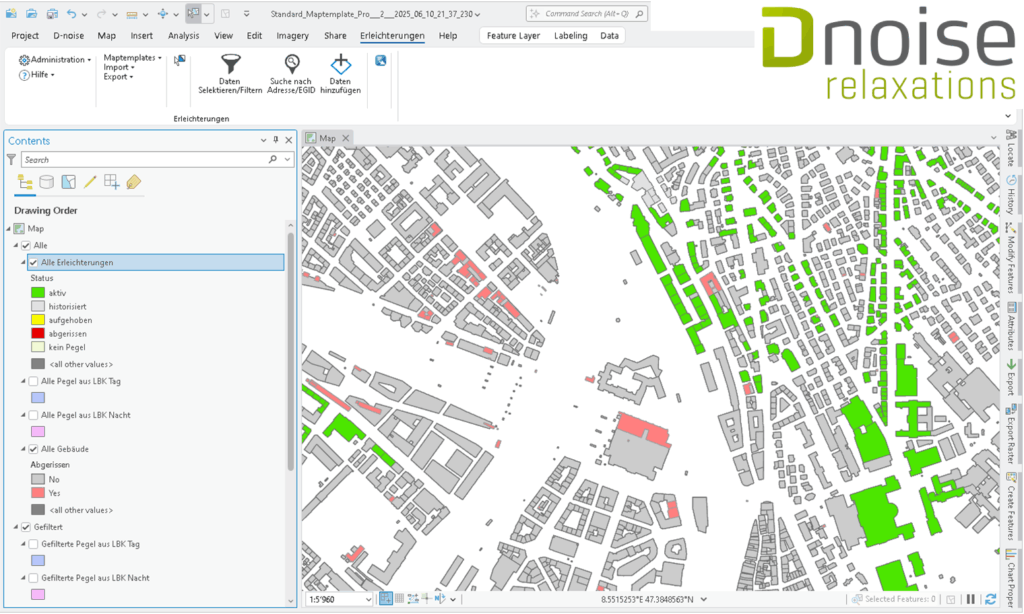The height and width of the screenshot is (614, 1024).
Task: Open the Suche nach Adresse/EGID tool
Action: tap(292, 65)
